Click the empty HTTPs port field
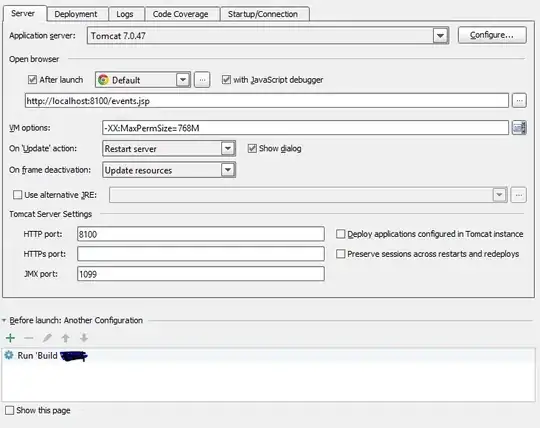This screenshot has height=428, width=540. [x=201, y=254]
